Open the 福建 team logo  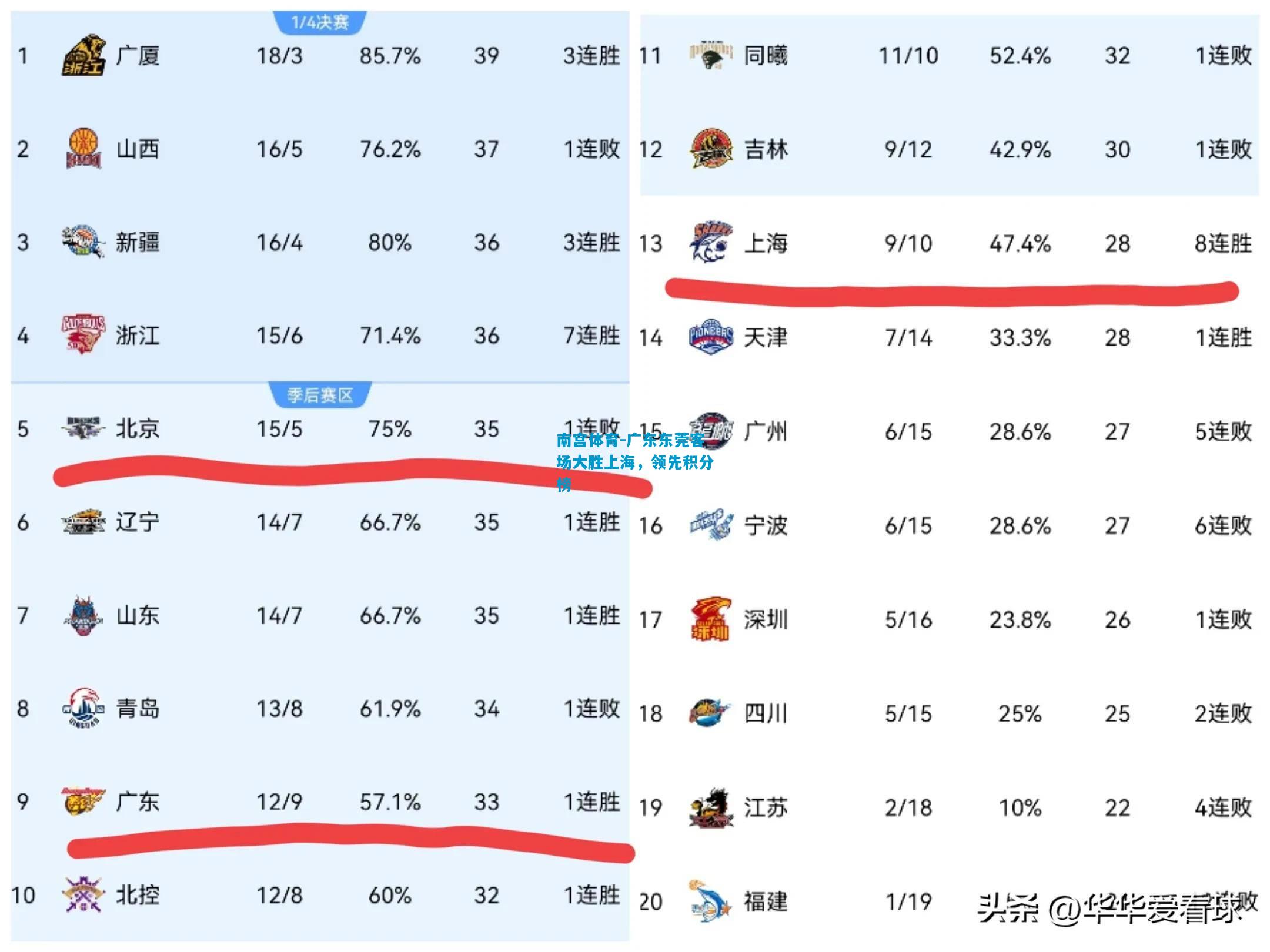[711, 901]
